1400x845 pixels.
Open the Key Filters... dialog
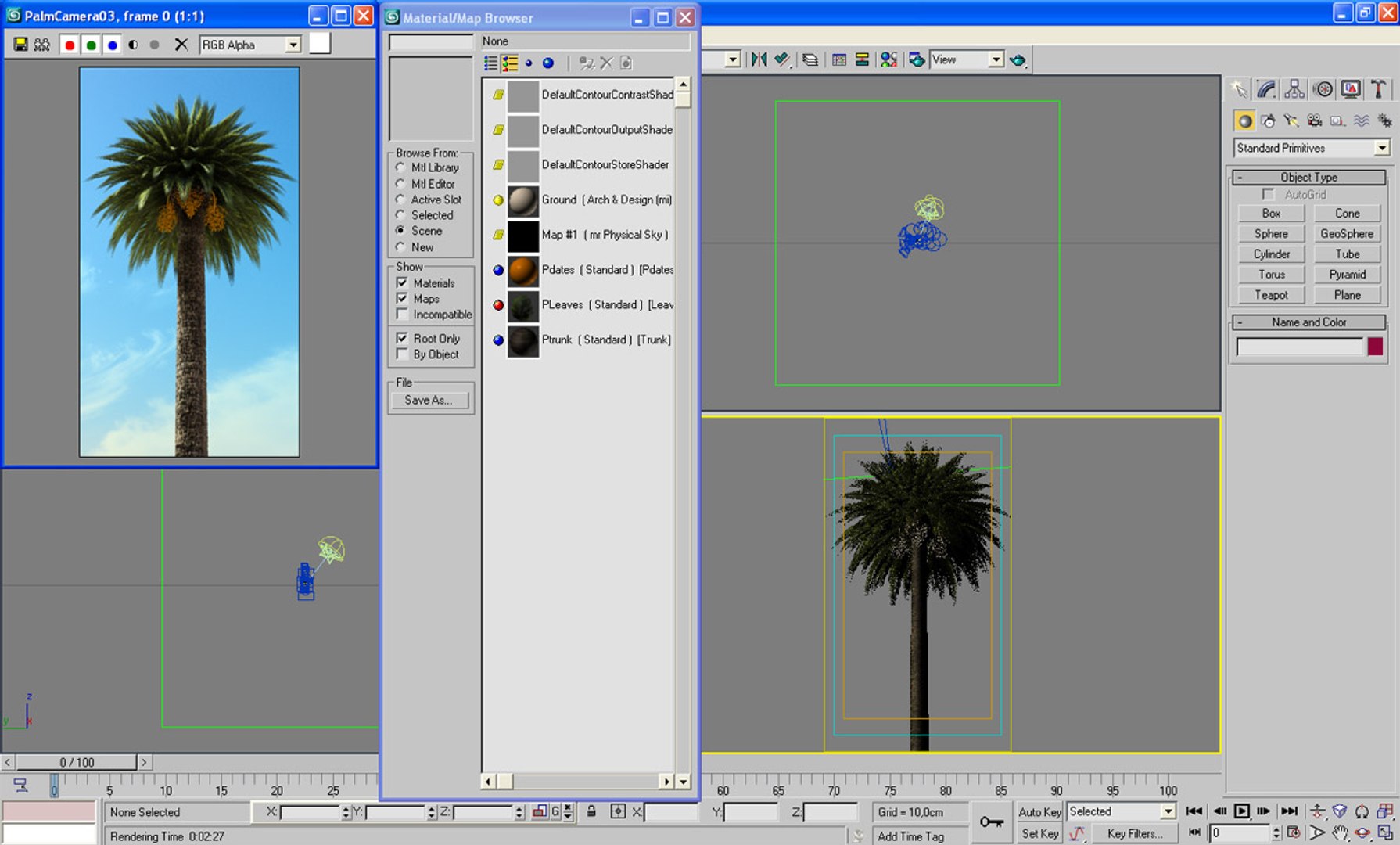1134,834
